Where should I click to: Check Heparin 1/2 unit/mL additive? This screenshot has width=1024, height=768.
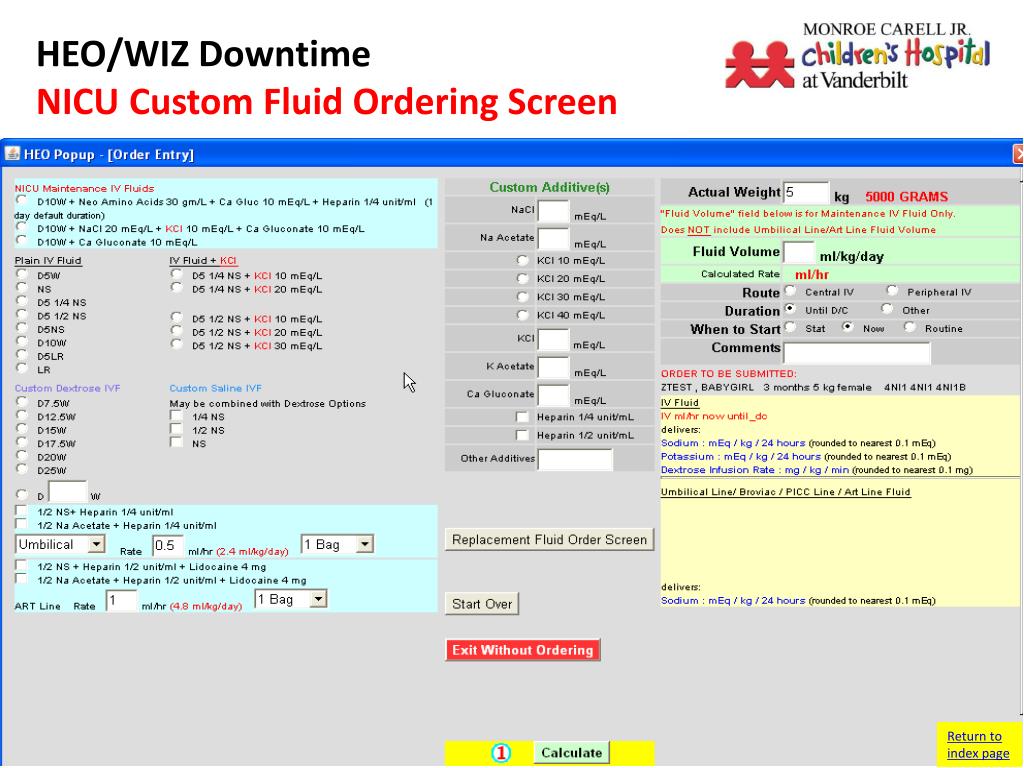coord(522,435)
